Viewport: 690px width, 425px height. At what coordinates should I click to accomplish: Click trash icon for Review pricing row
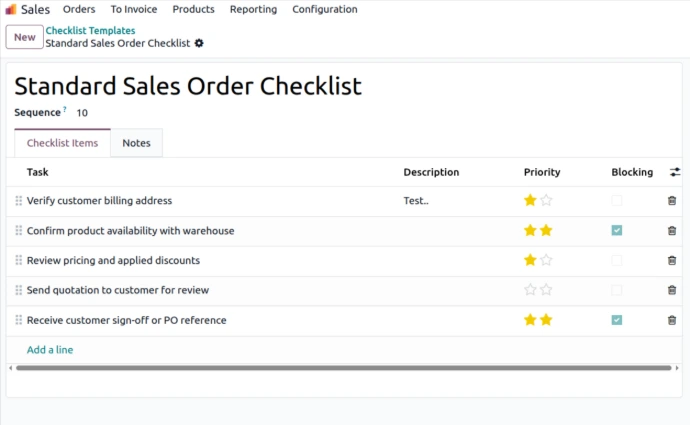pos(672,260)
